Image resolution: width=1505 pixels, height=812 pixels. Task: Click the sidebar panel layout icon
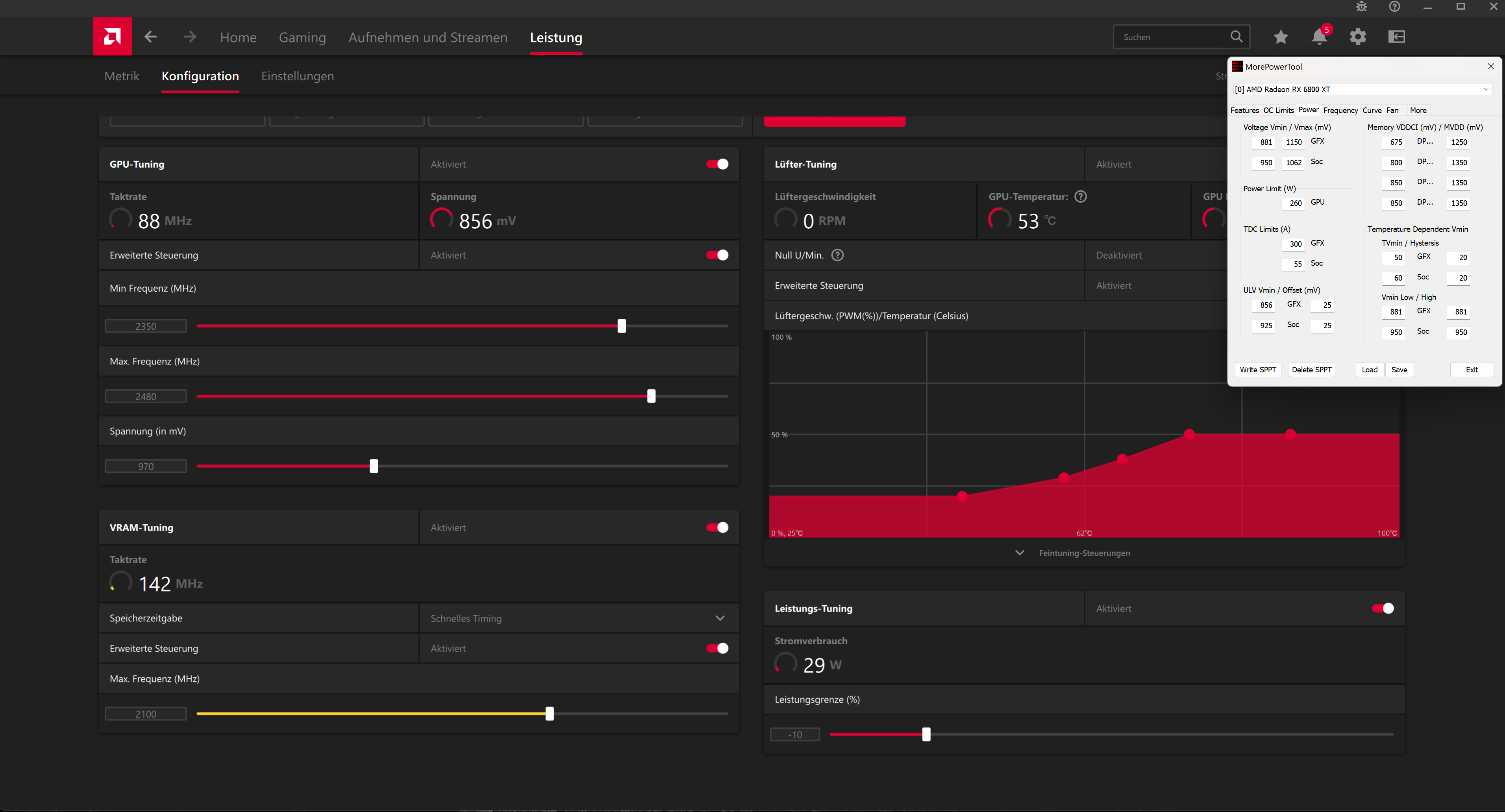pyautogui.click(x=1396, y=37)
